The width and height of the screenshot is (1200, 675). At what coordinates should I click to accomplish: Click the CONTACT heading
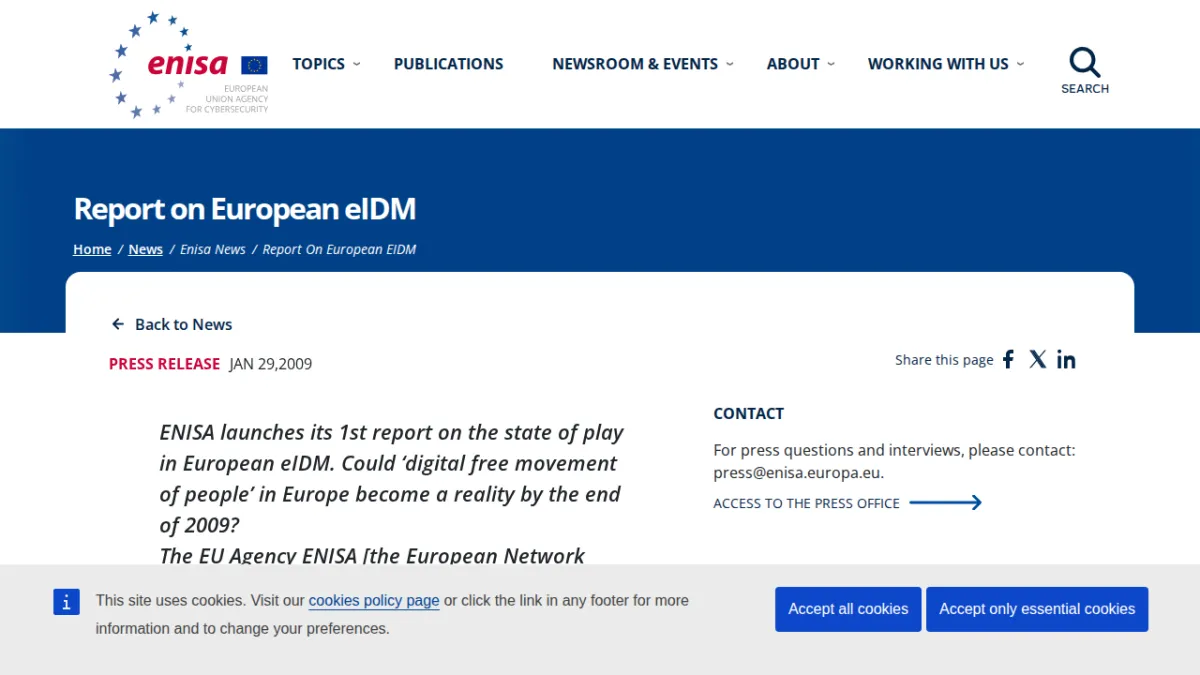click(749, 413)
